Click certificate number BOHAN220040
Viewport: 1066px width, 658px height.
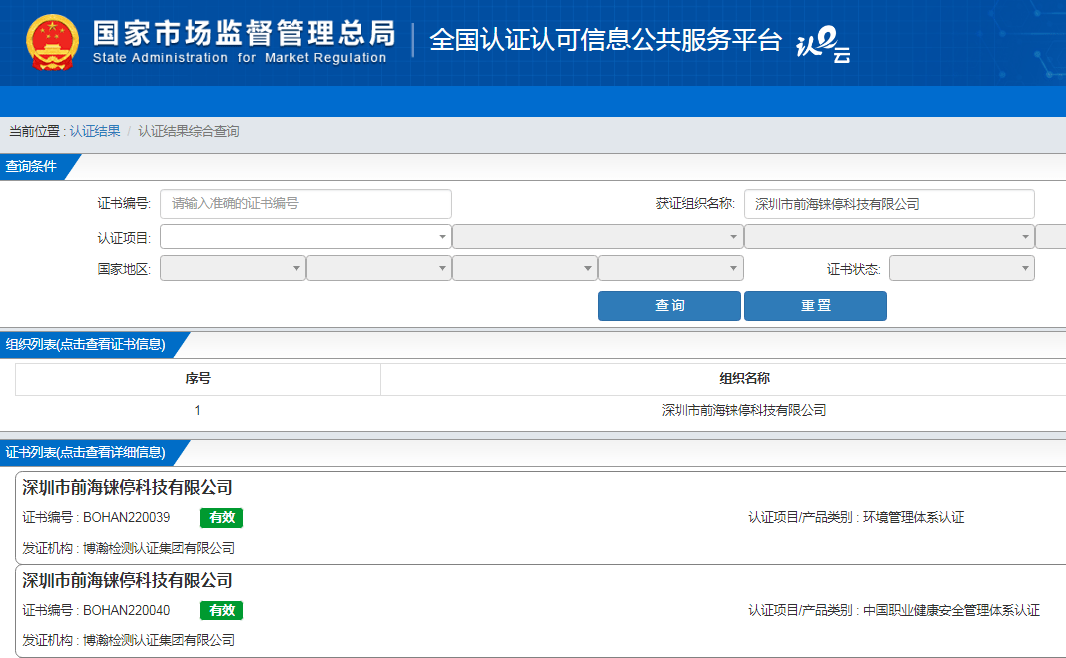(x=126, y=610)
